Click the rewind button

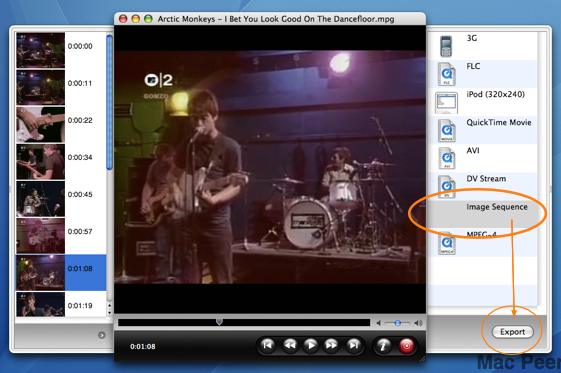pyautogui.click(x=289, y=345)
